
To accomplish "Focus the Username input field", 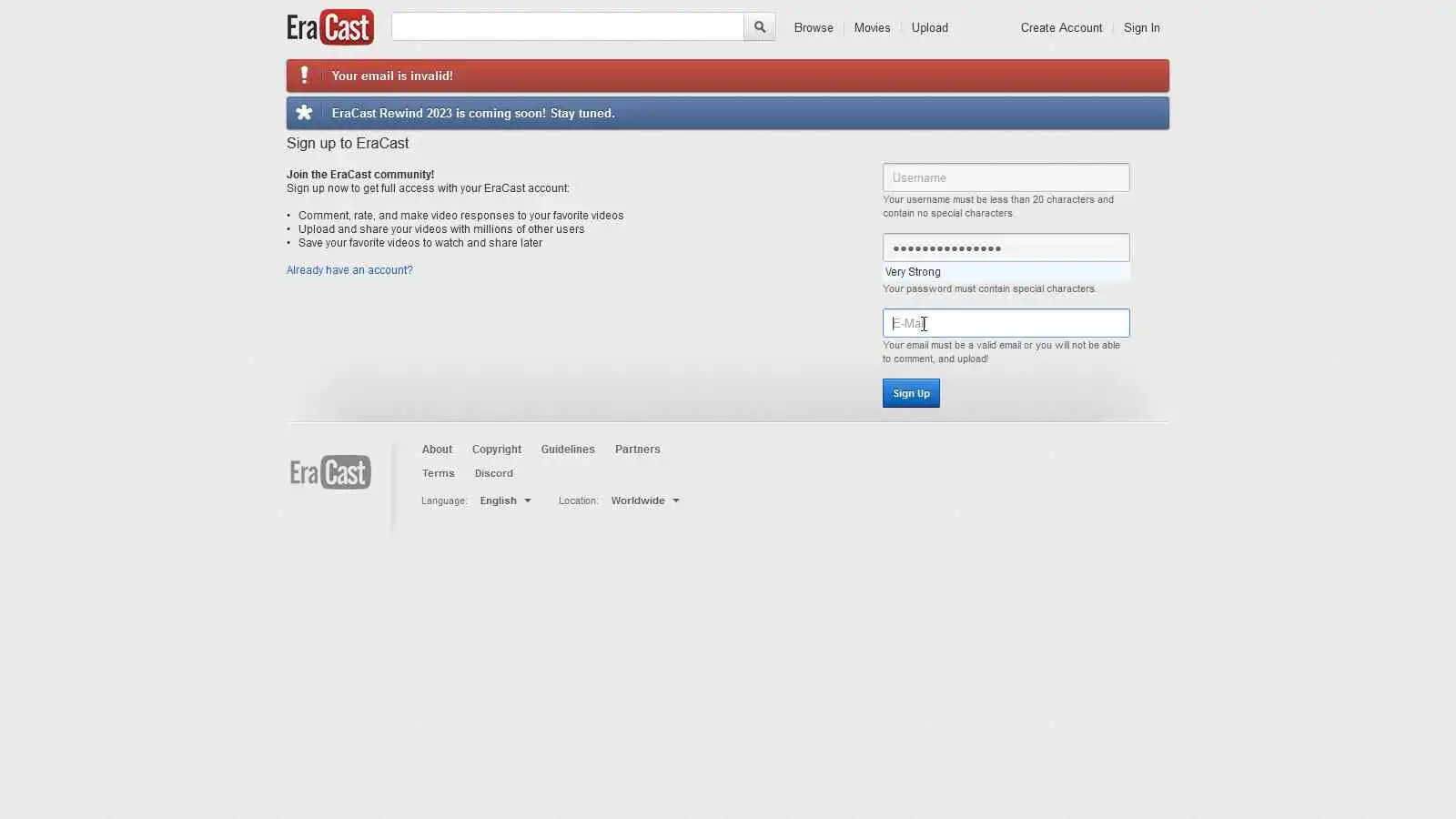I will [1006, 177].
